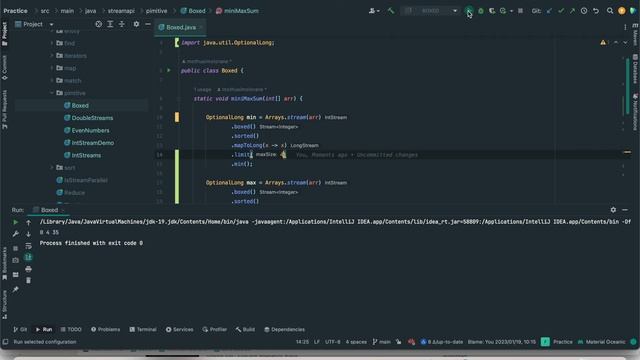Click Material Oceanic theme in status bar

[x=602, y=342]
